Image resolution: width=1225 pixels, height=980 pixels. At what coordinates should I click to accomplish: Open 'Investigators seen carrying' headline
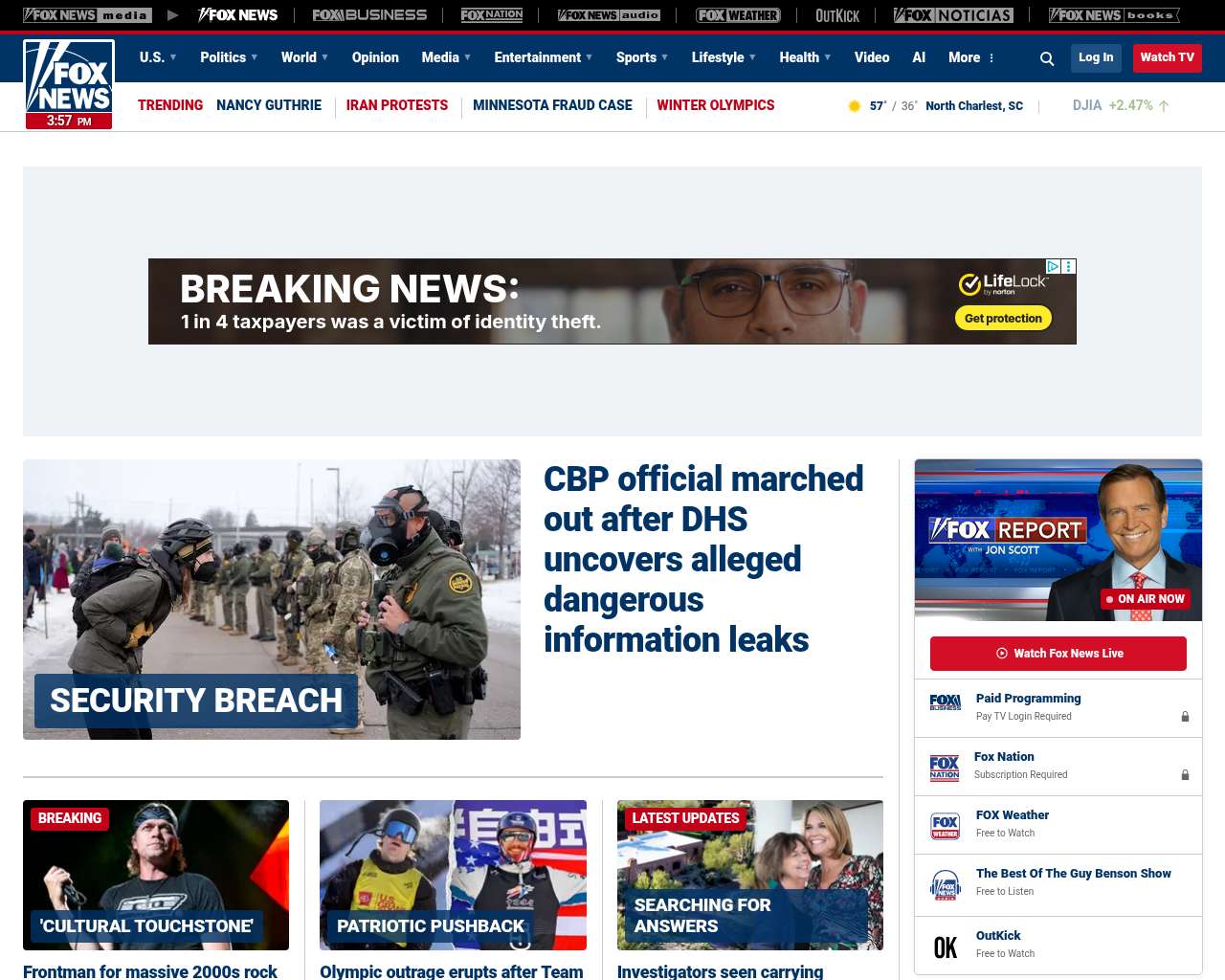coord(721,971)
